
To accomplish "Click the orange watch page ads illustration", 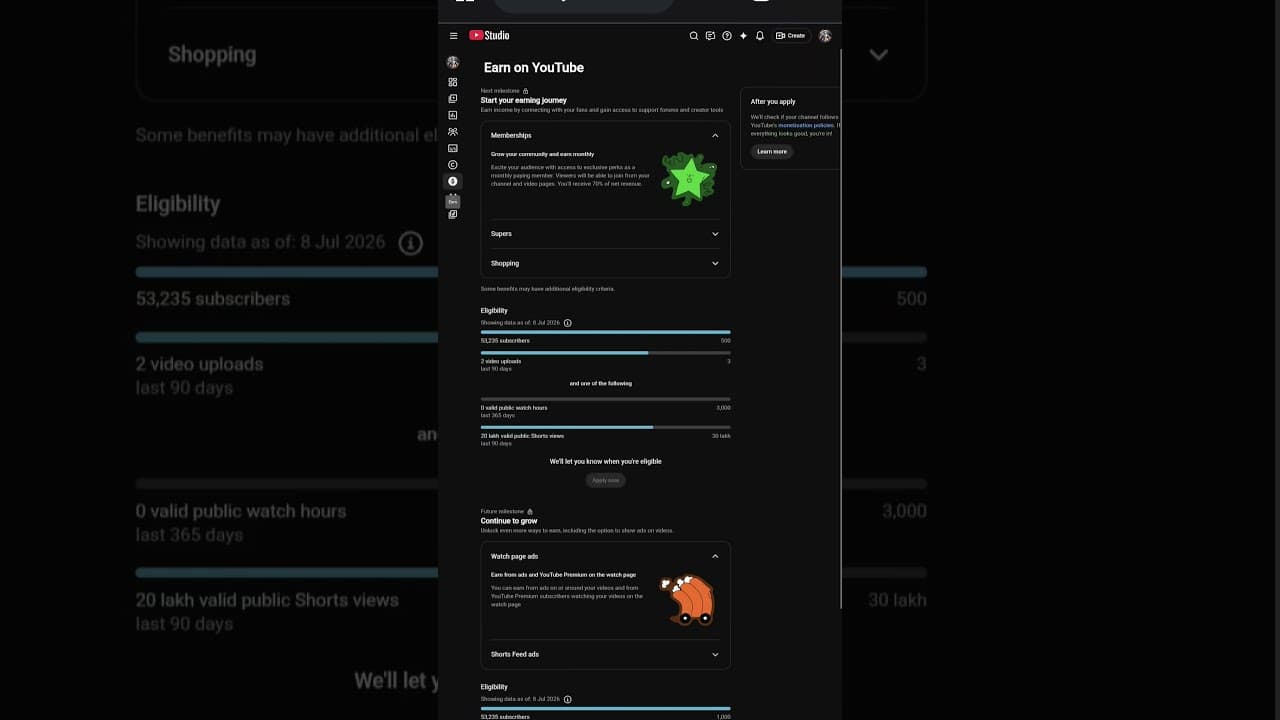I will 688,599.
